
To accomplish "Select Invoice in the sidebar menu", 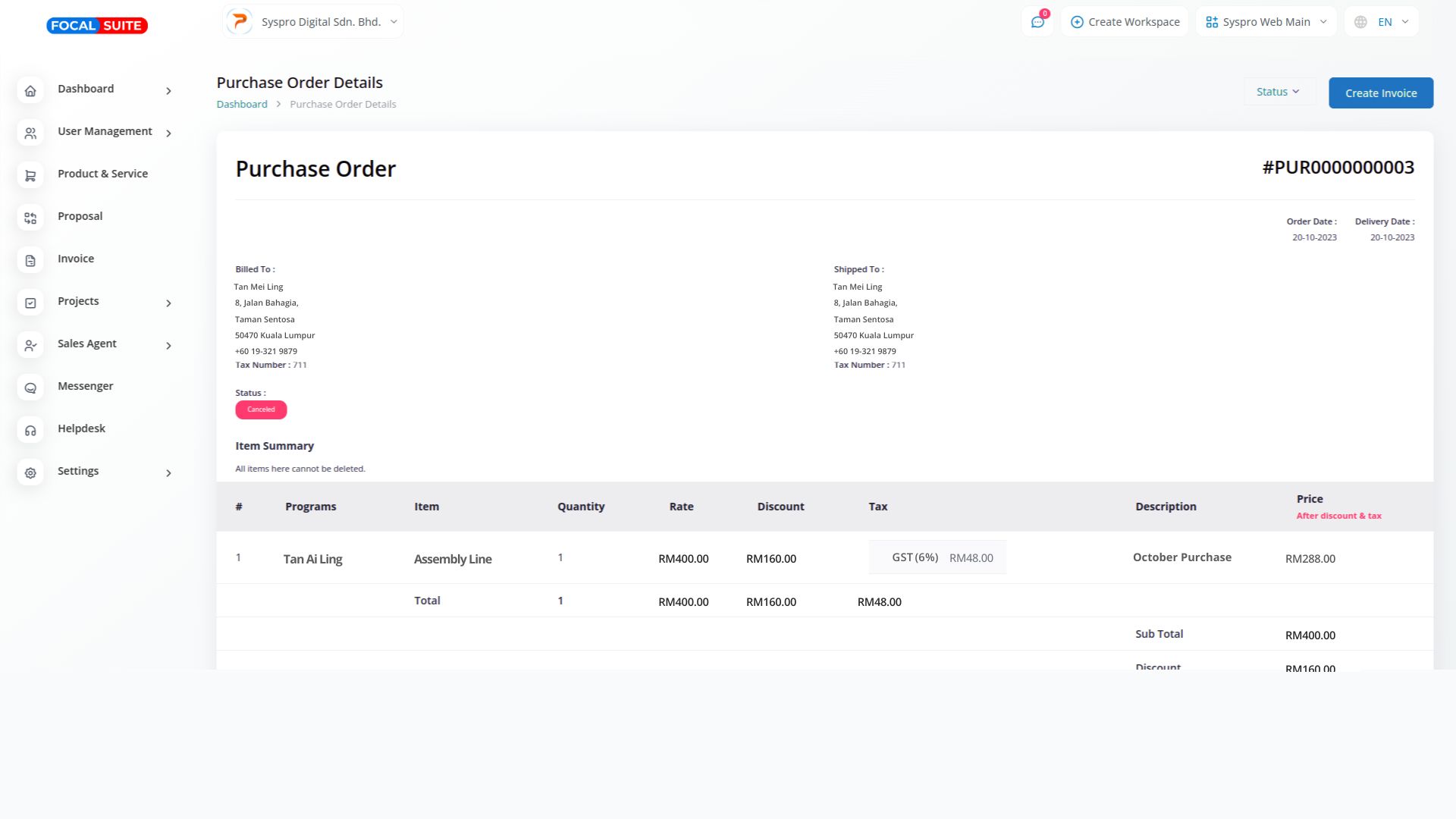I will (x=76, y=259).
